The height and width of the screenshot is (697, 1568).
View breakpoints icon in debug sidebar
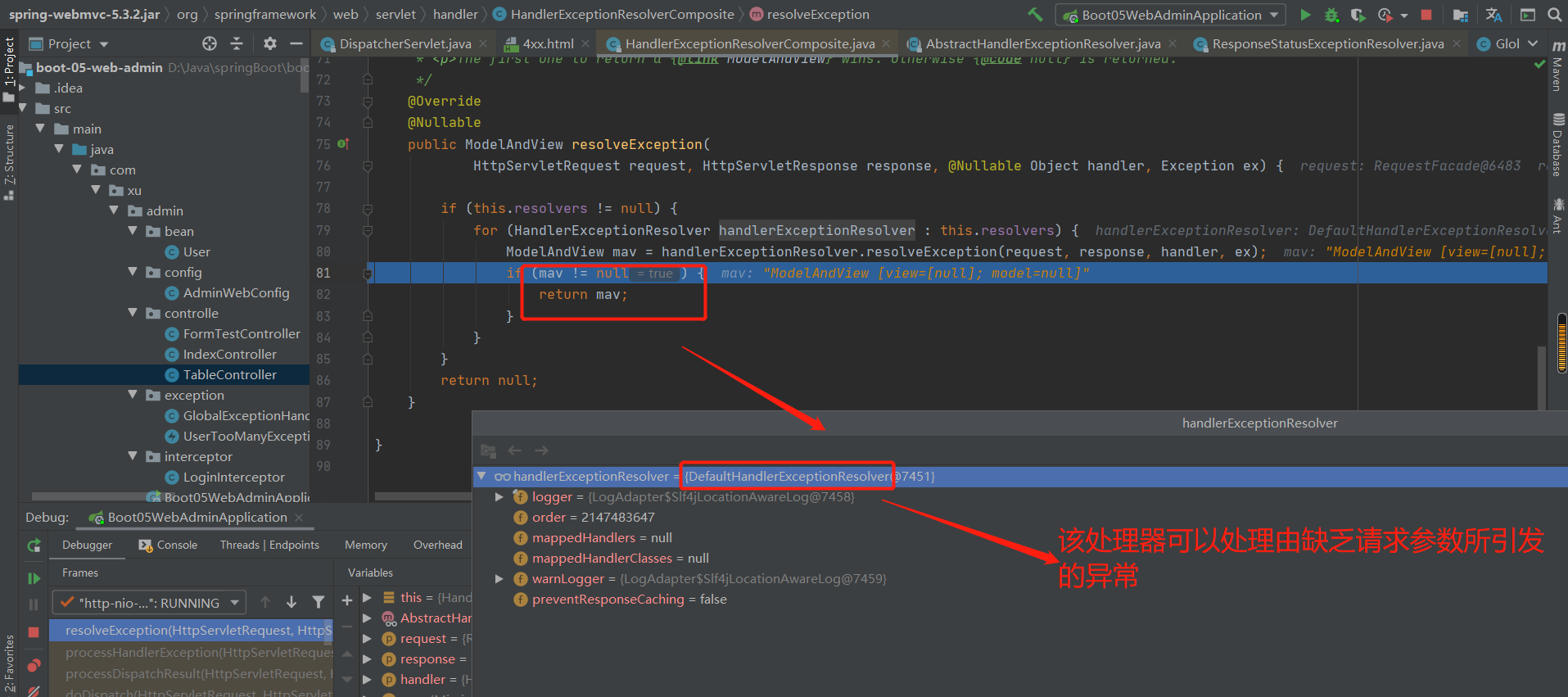pos(34,665)
